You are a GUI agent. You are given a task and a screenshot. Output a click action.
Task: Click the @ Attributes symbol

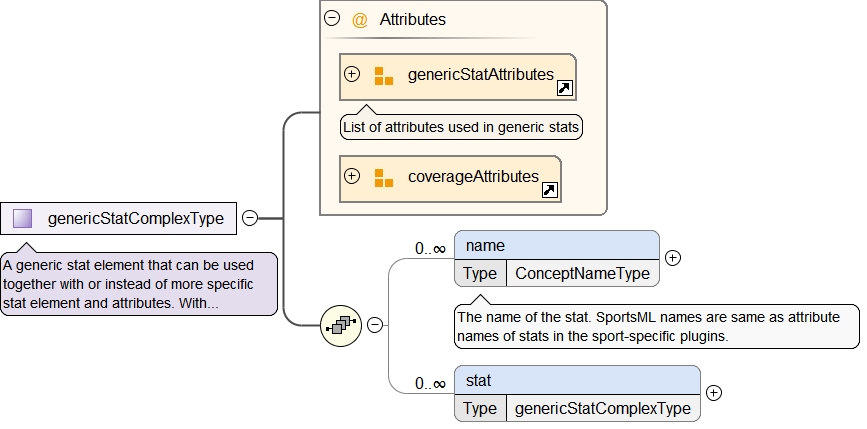pos(360,20)
